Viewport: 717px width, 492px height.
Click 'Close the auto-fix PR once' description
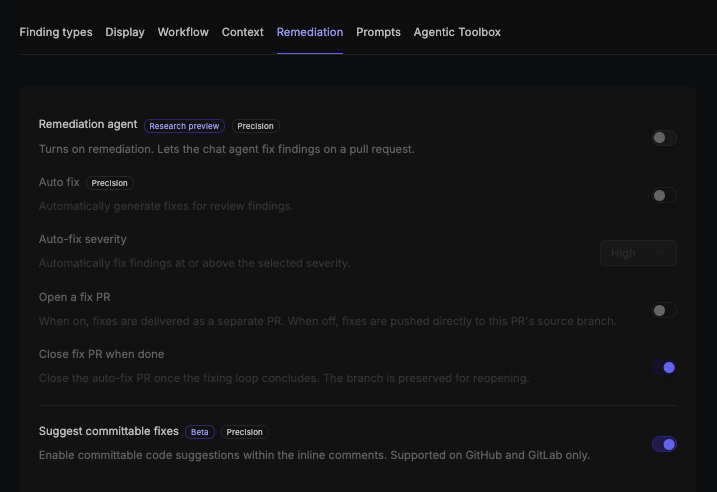pyautogui.click(x=284, y=378)
